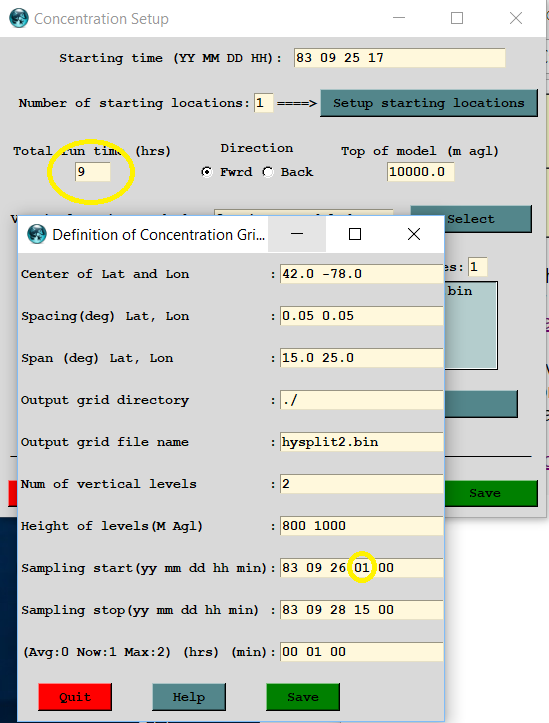The image size is (549, 723).
Task: Save the concentration grid definition
Action: (x=303, y=697)
